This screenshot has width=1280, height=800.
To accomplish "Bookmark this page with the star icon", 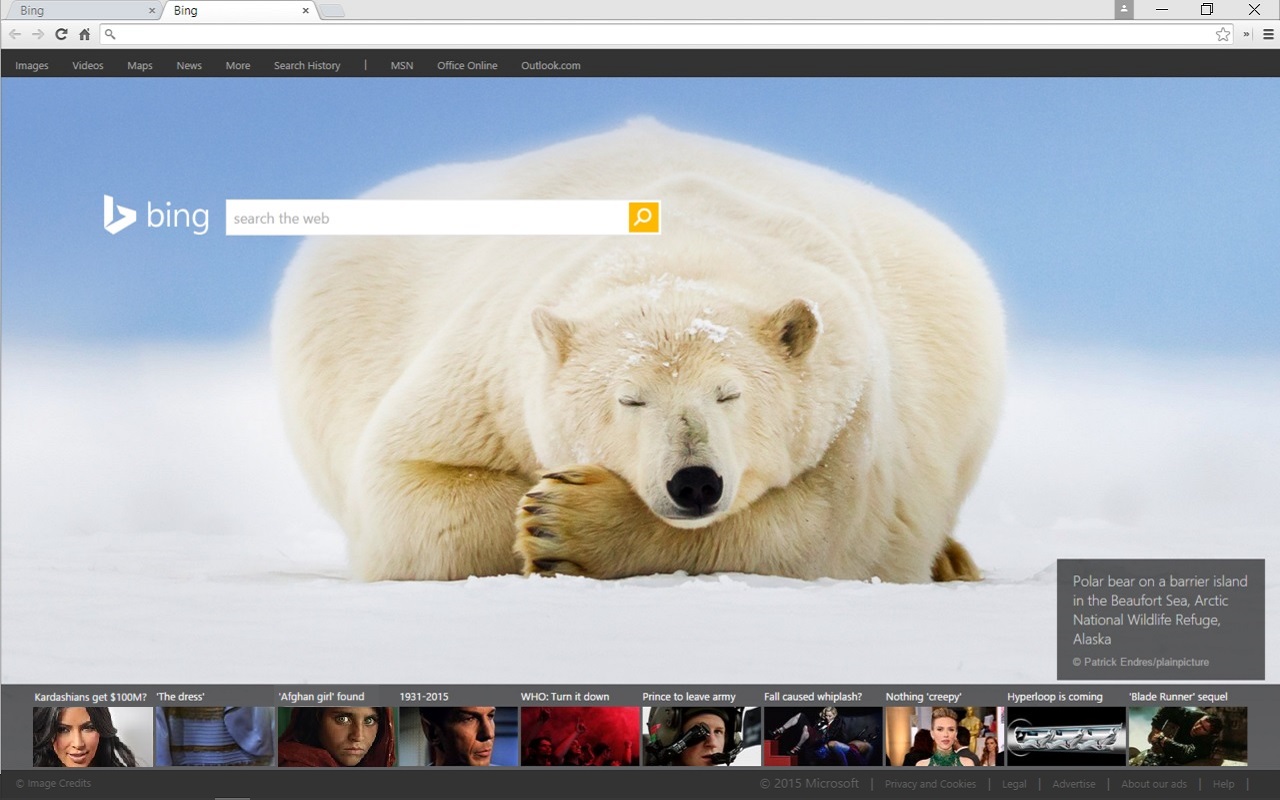I will click(x=1222, y=33).
